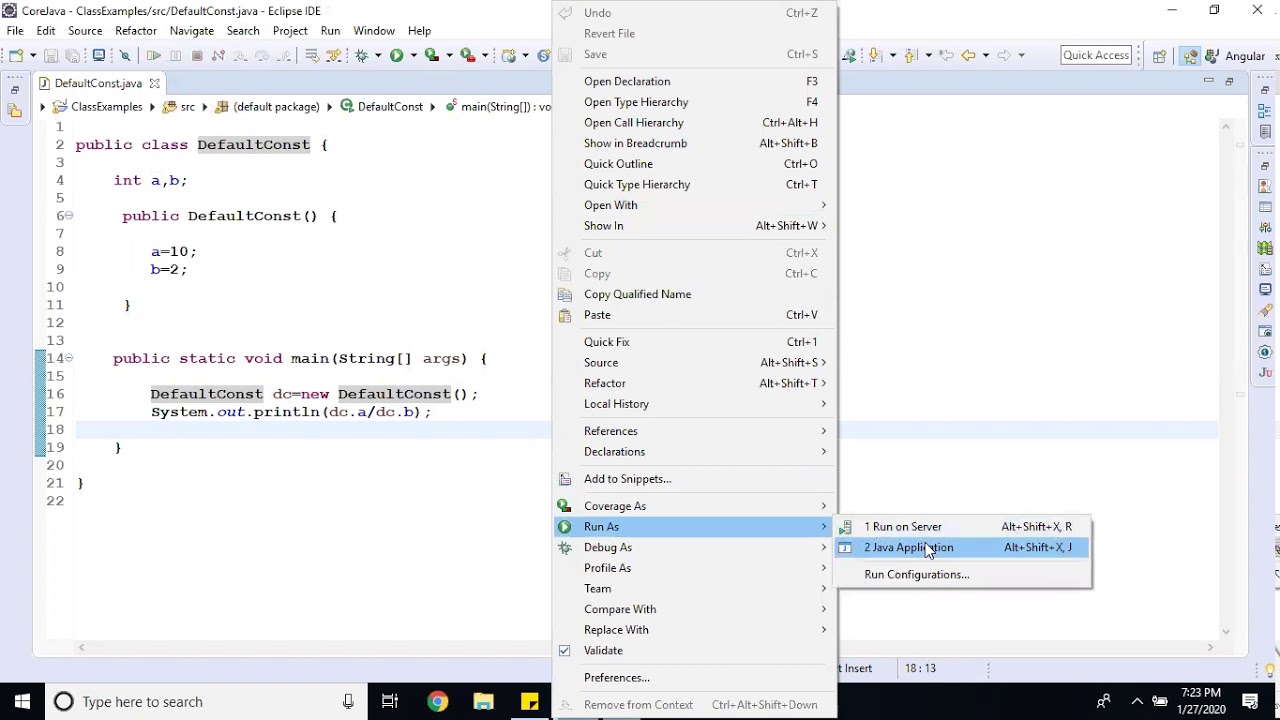This screenshot has width=1280, height=720.
Task: Open File Explorer from the taskbar
Action: pyautogui.click(x=483, y=701)
